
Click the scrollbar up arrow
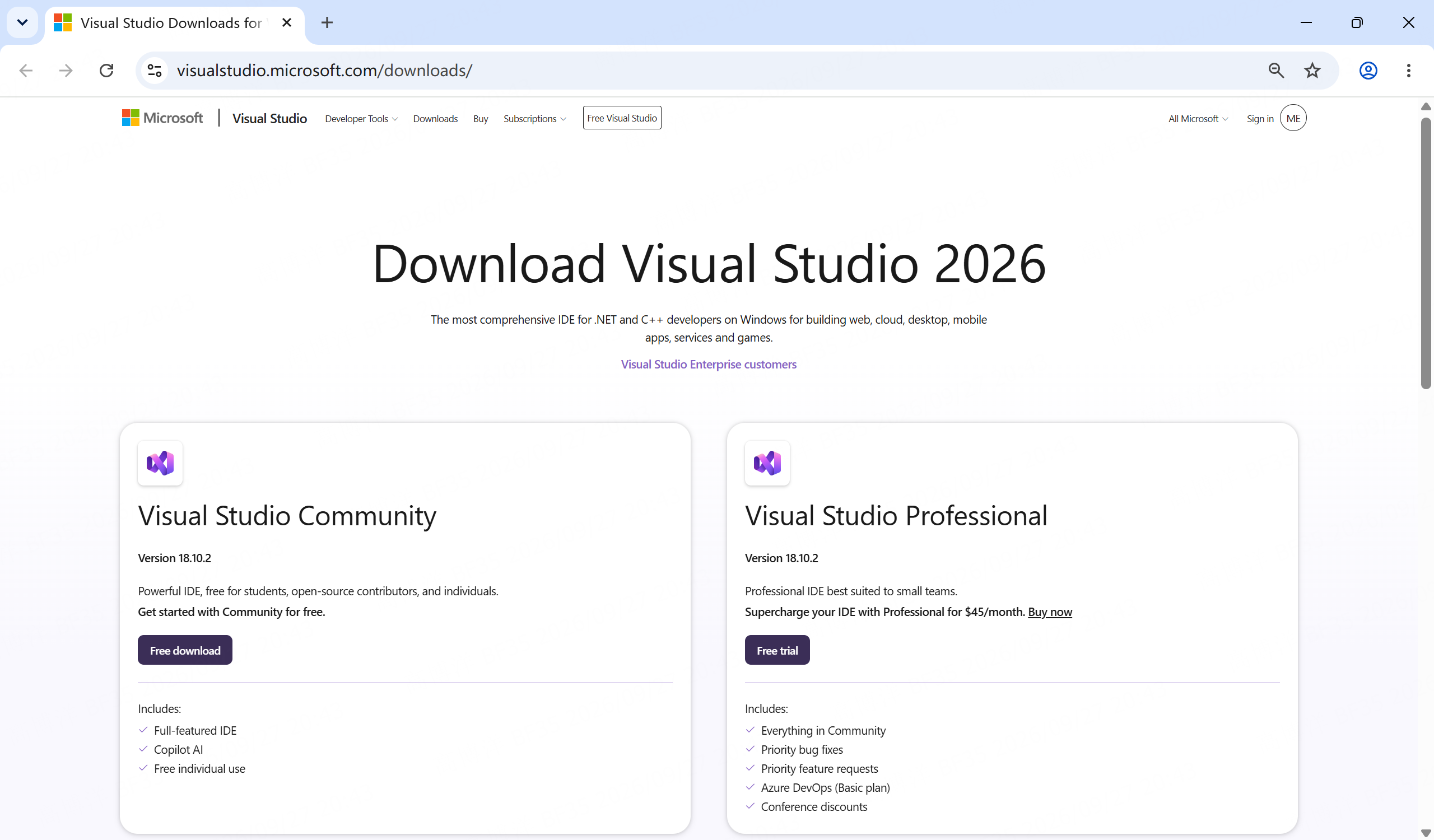(x=1426, y=106)
